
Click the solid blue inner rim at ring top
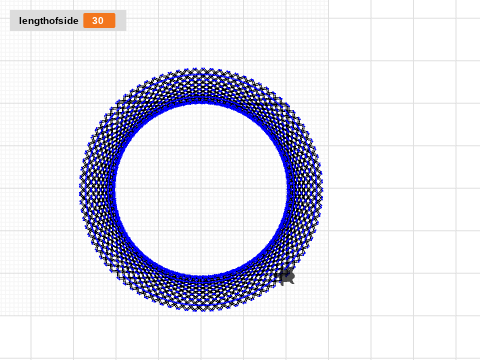201,102
